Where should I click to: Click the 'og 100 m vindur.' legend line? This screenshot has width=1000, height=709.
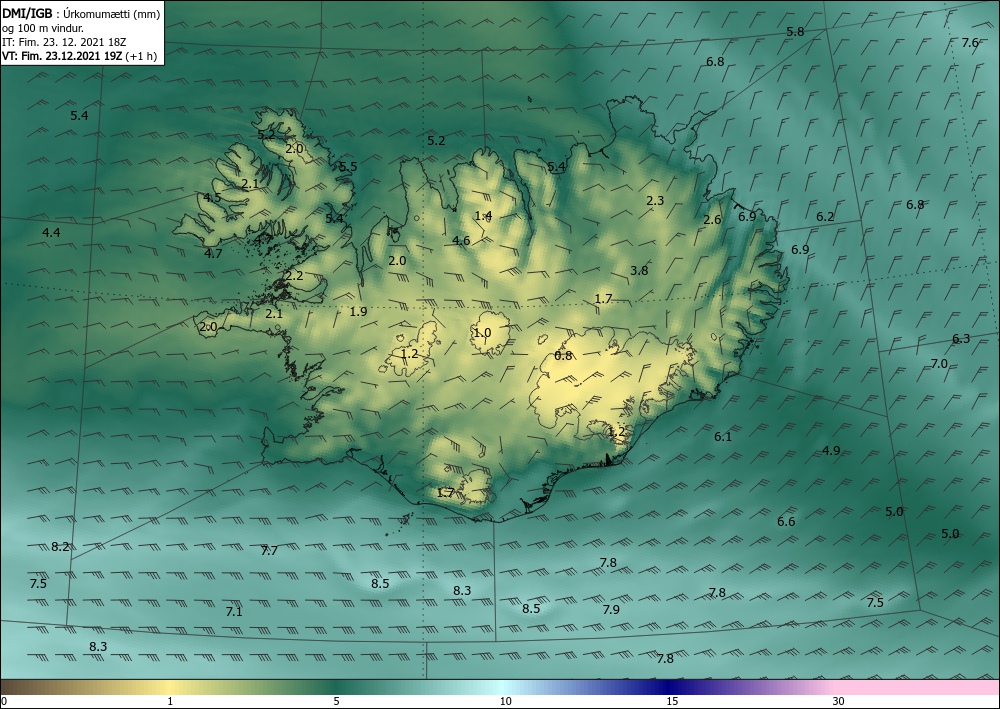coord(43,28)
